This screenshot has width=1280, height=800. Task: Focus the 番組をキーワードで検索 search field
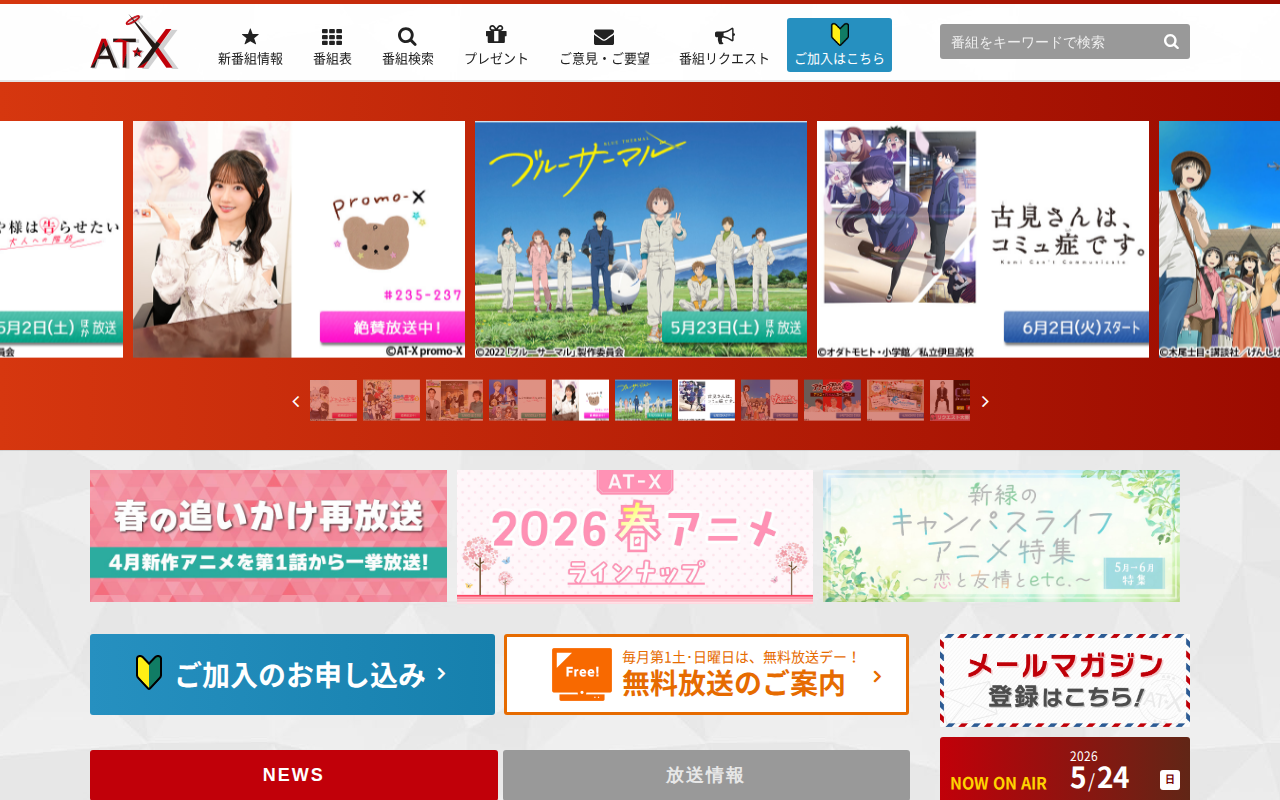click(1047, 42)
